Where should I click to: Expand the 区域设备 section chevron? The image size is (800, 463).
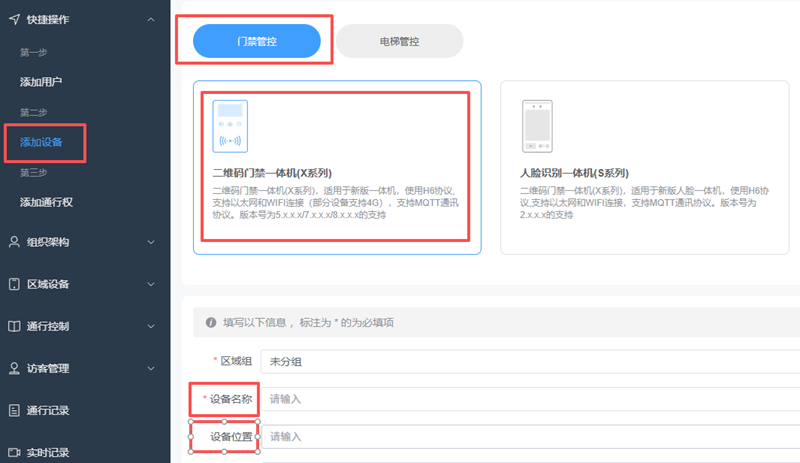coord(150,284)
